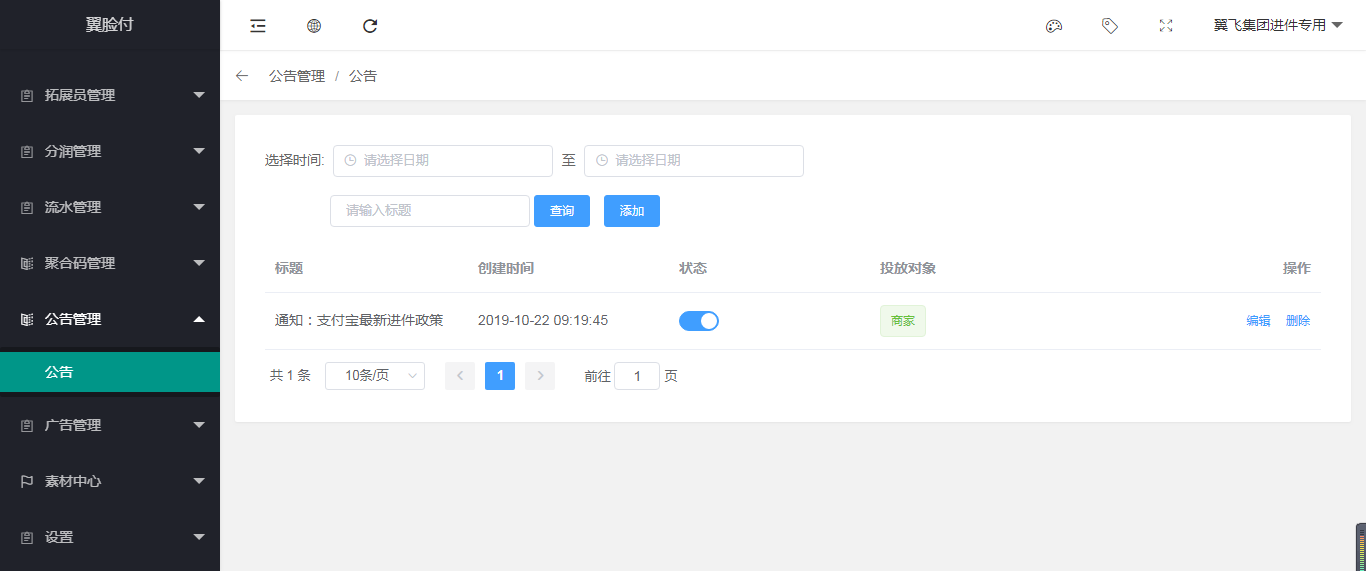Screen dimensions: 1366x571
Task: Click the previous page arrow button
Action: 460,376
